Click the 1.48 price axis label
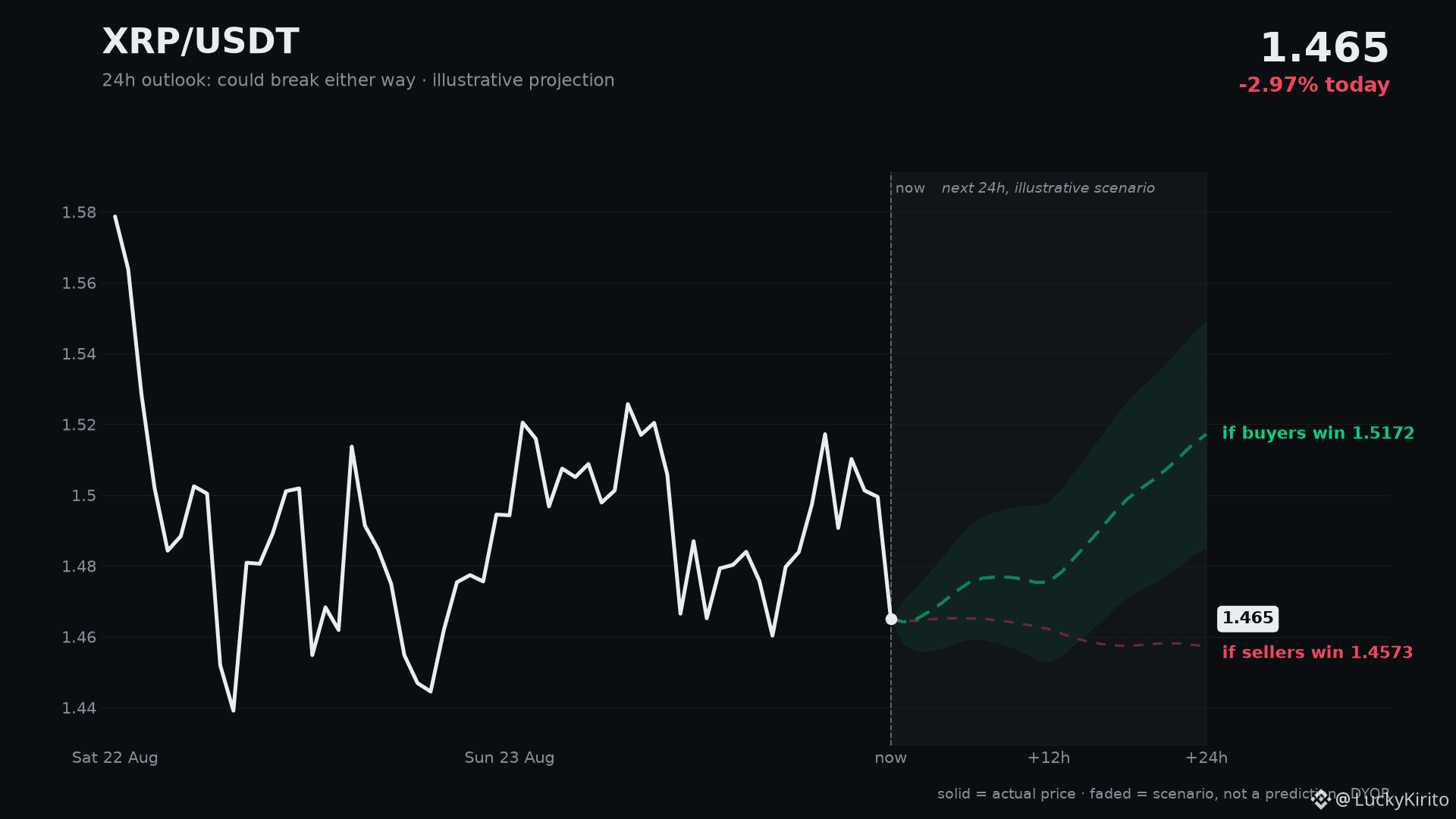Image resolution: width=1456 pixels, height=819 pixels. point(79,566)
